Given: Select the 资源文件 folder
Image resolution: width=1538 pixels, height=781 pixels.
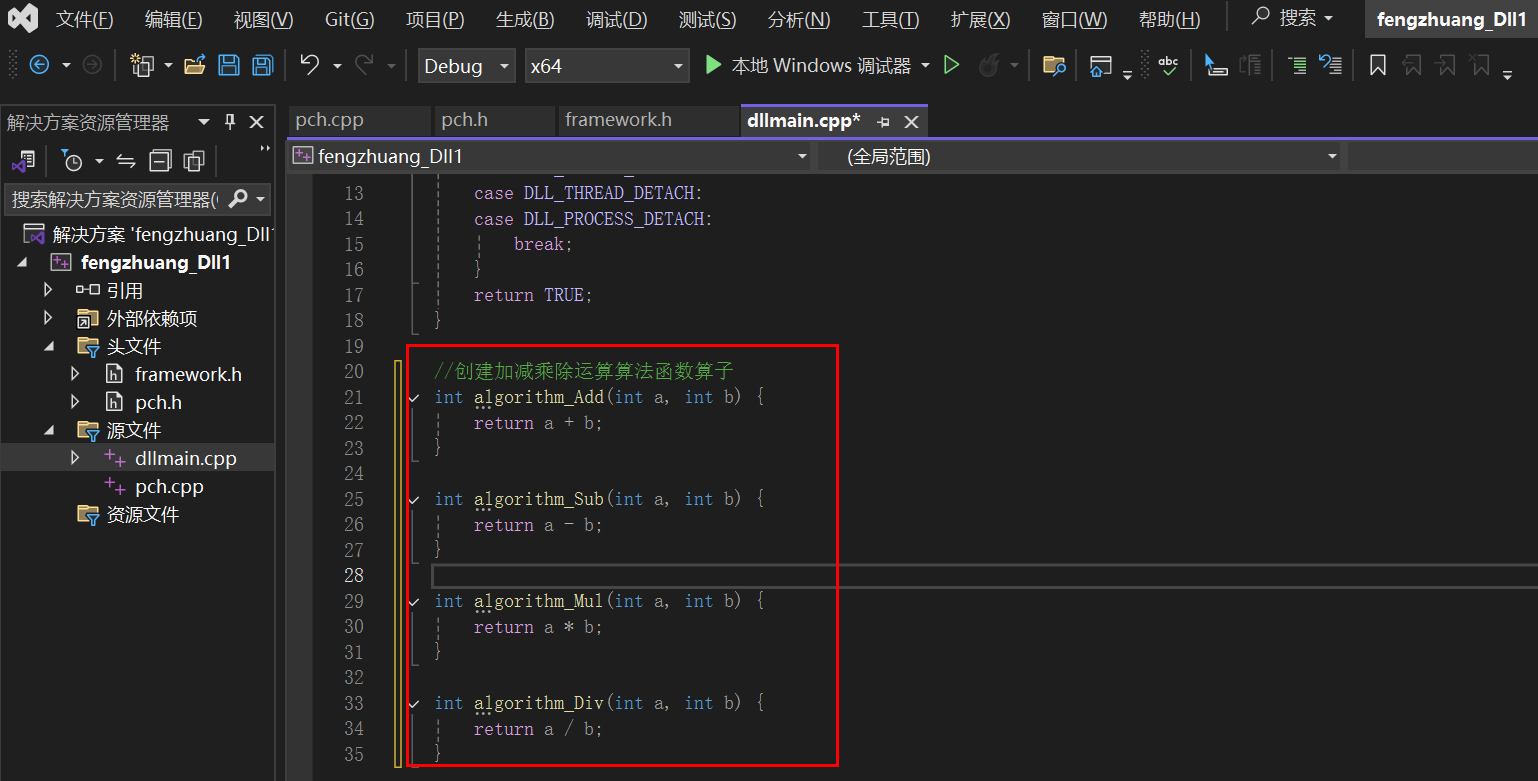Looking at the screenshot, I should coord(143,514).
